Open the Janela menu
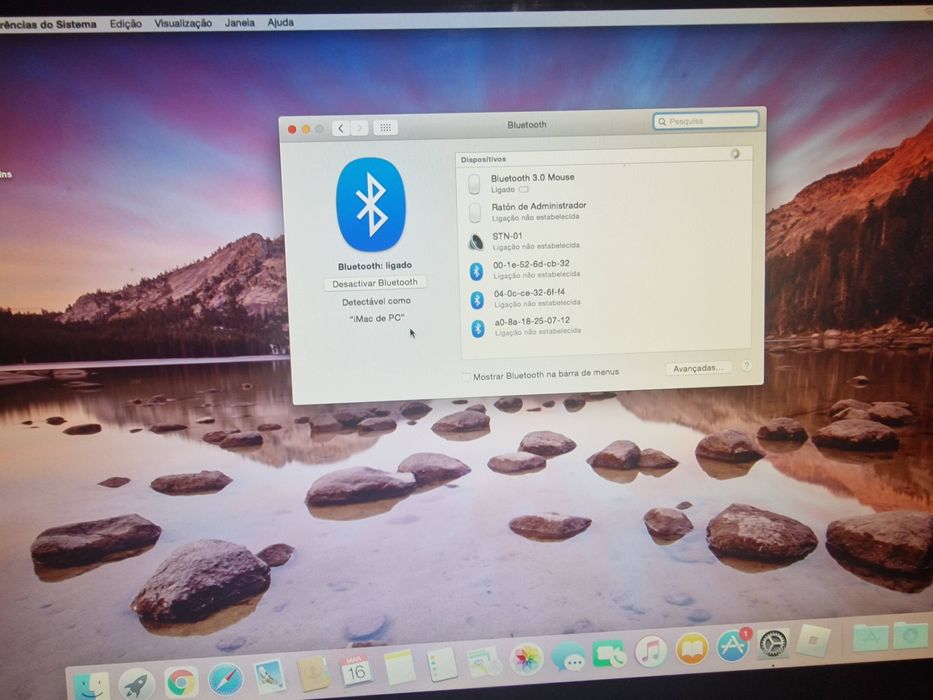This screenshot has width=933, height=700. 240,23
